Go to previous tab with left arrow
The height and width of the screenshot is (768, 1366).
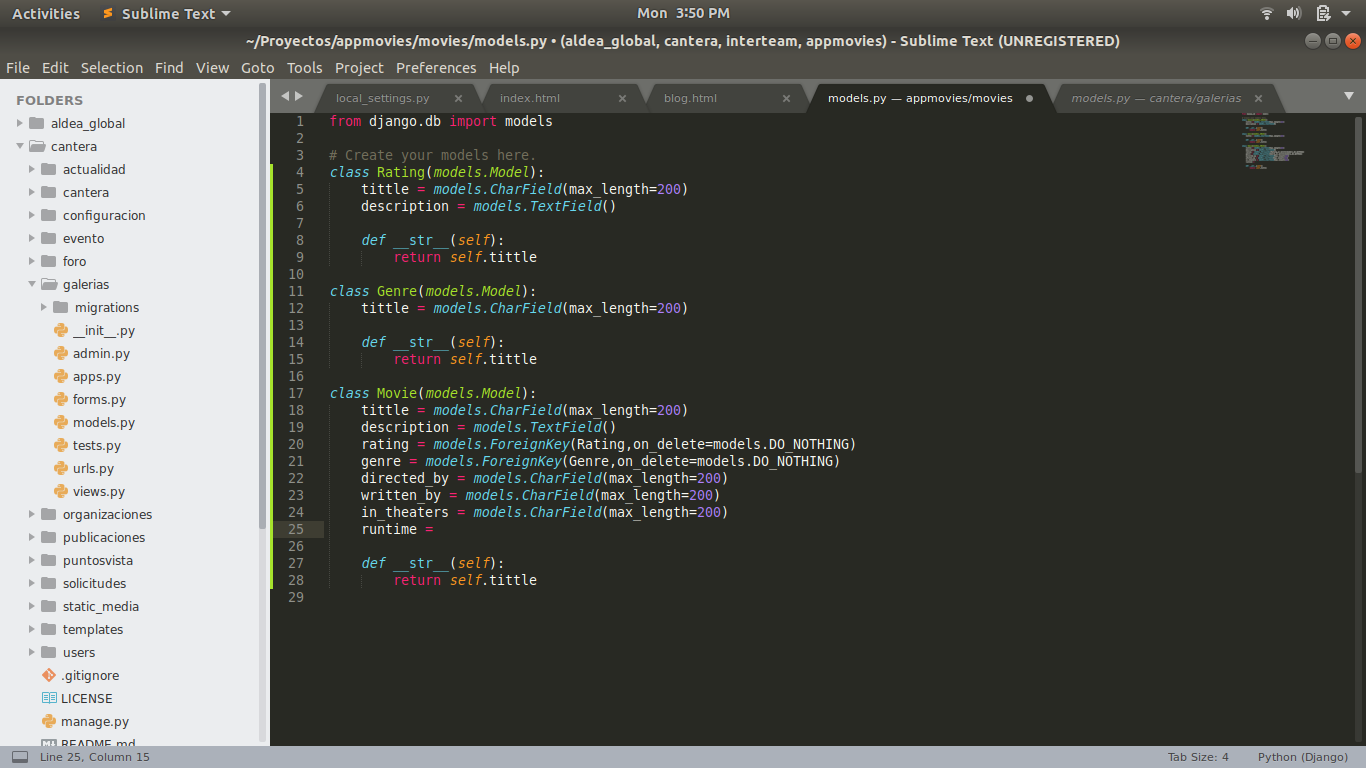click(285, 97)
